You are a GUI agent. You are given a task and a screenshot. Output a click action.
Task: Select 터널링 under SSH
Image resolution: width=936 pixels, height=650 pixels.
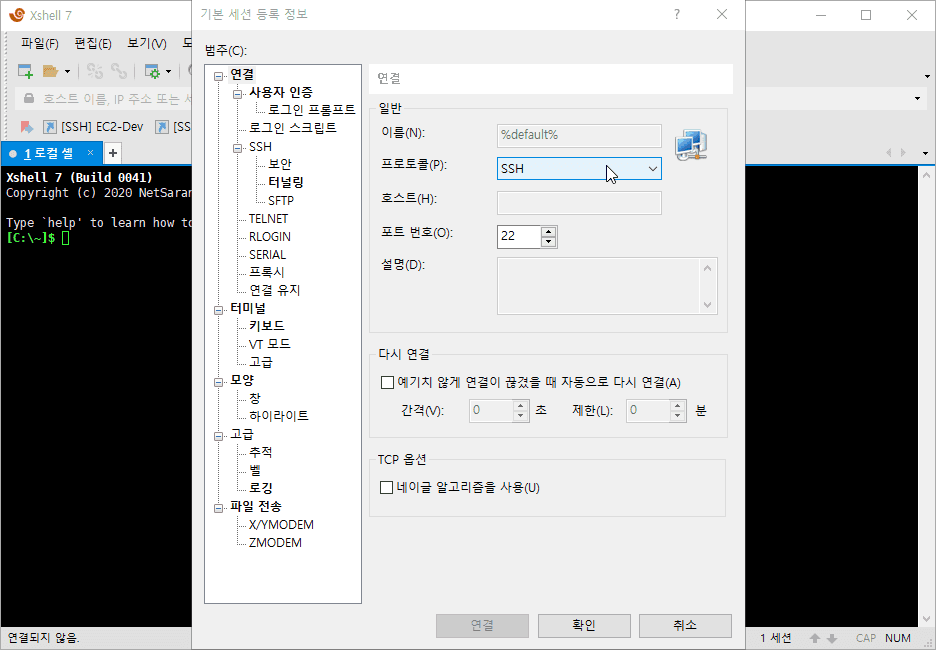[286, 182]
